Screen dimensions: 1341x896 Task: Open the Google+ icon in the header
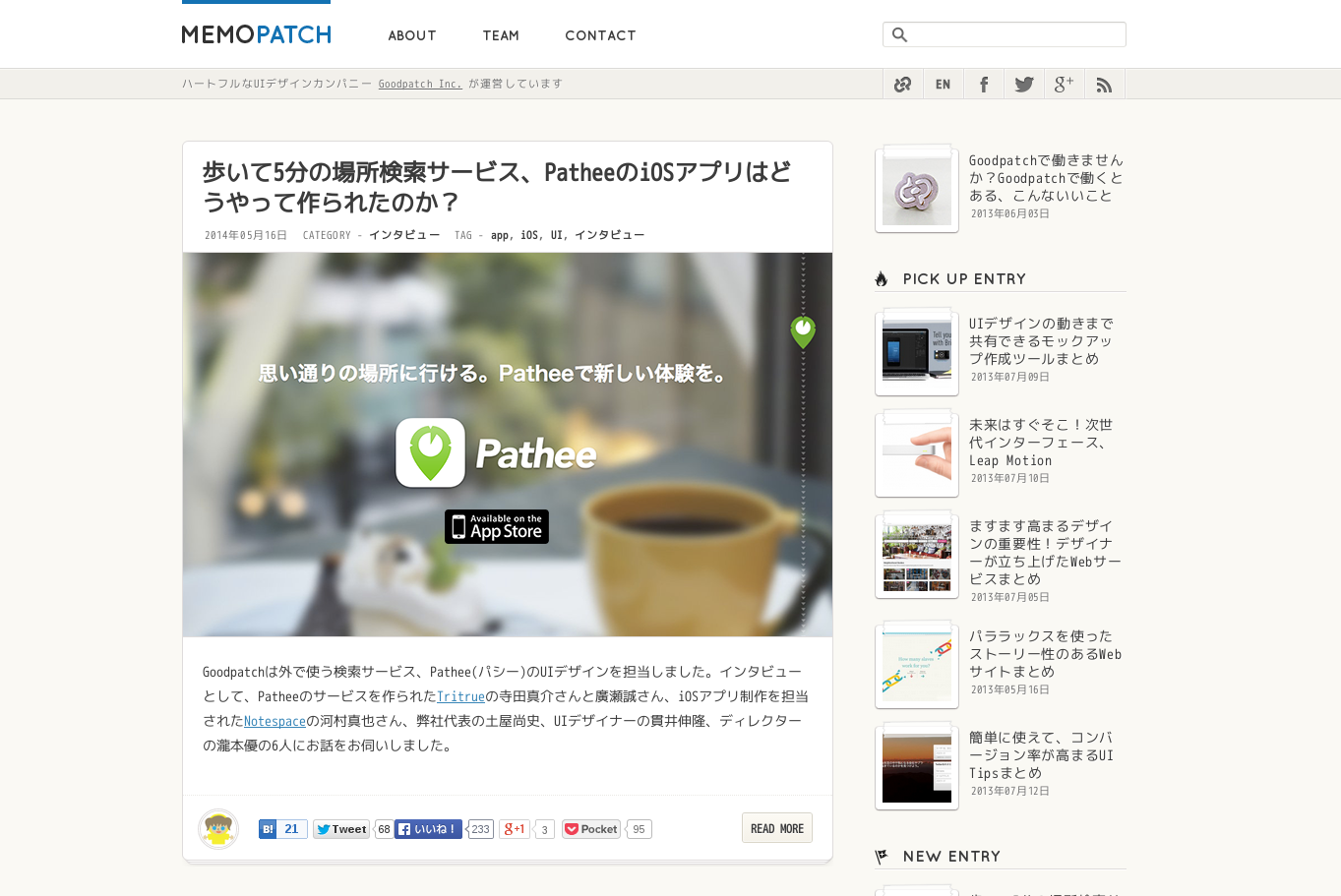1064,85
